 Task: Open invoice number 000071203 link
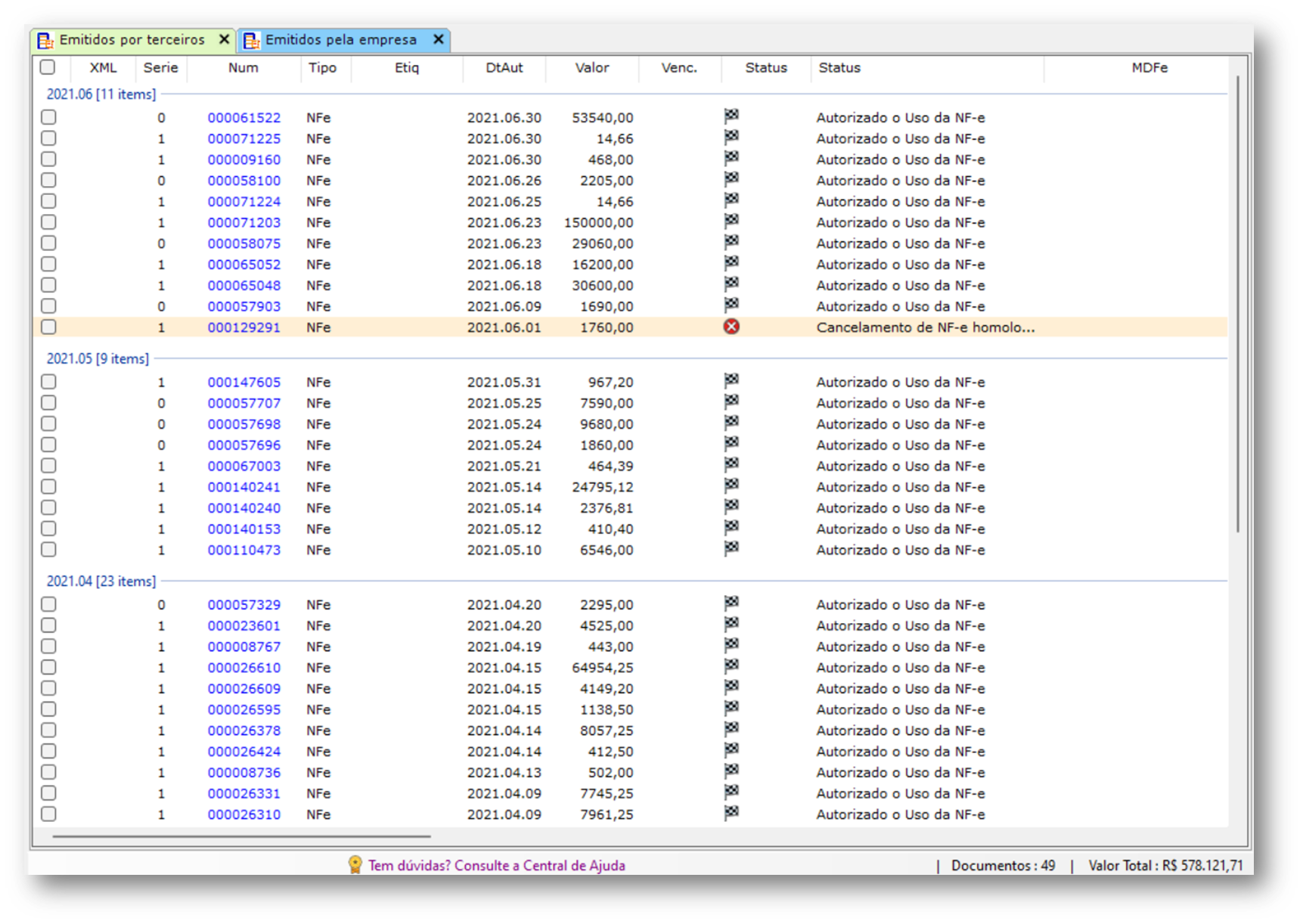[244, 222]
